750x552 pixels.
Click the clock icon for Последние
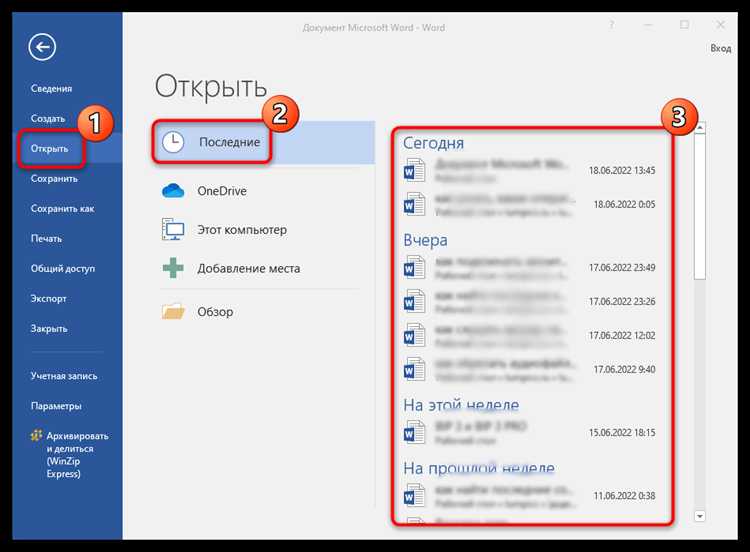(x=172, y=143)
